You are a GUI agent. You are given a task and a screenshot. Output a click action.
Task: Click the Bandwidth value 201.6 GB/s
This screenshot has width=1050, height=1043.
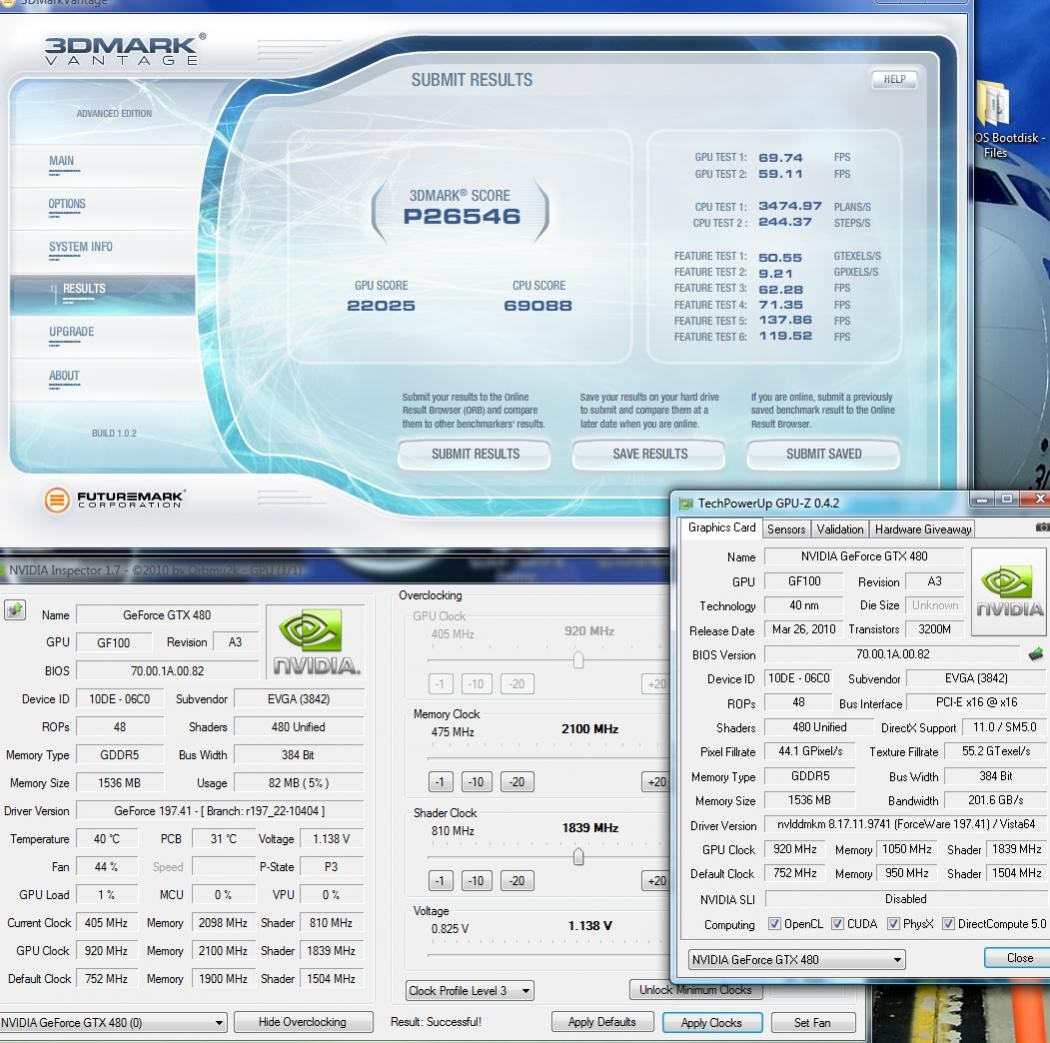995,800
